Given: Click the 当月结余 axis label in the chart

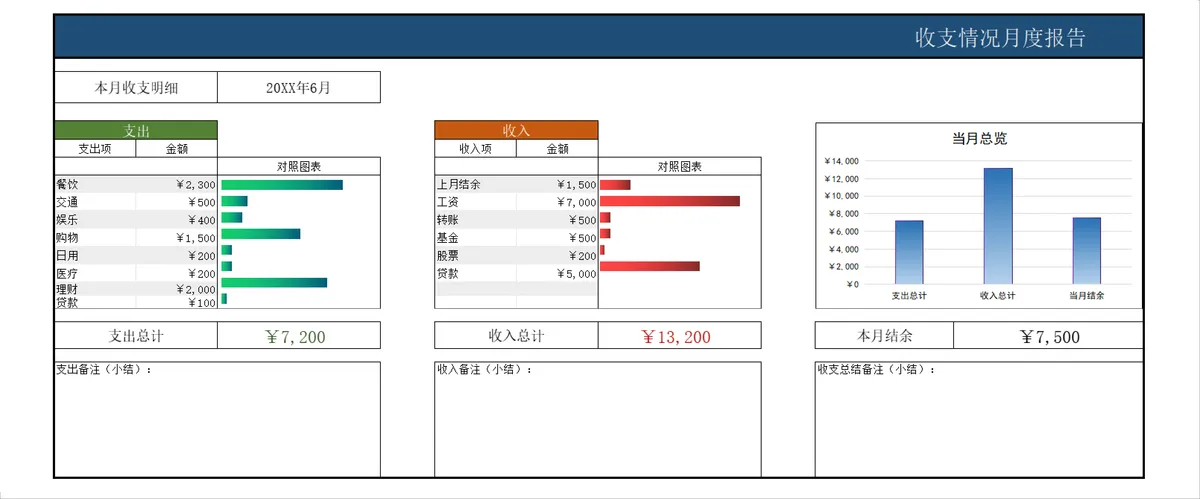Looking at the screenshot, I should coord(1087,296).
